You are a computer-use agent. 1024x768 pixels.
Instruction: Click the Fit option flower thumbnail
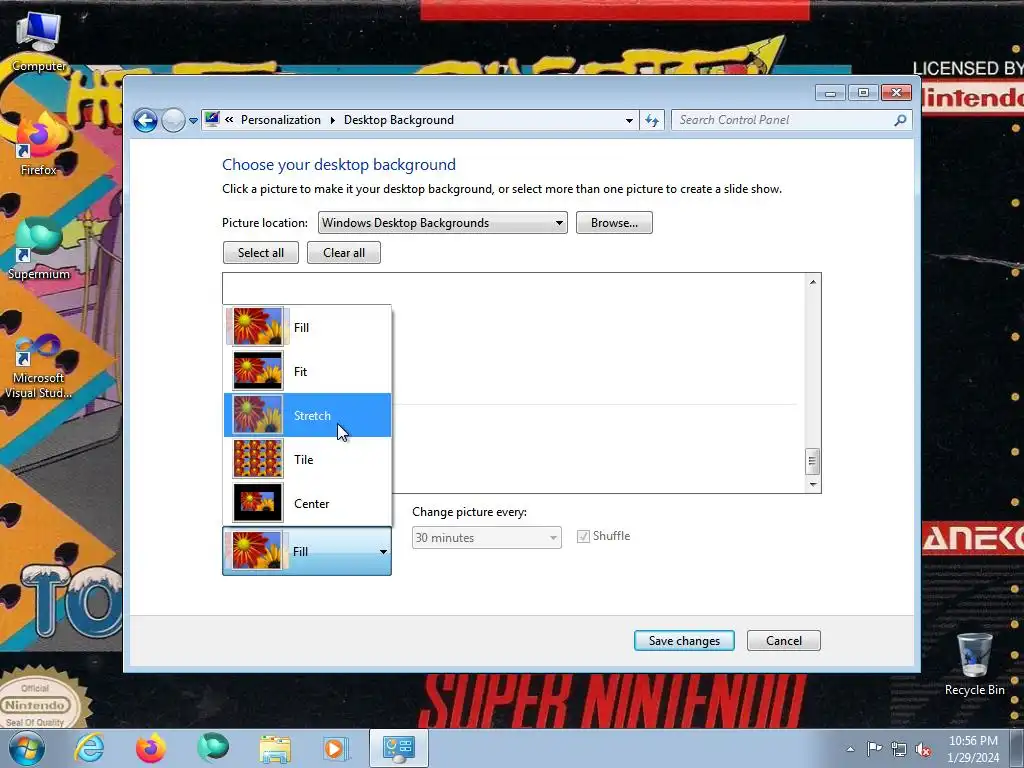pos(258,370)
